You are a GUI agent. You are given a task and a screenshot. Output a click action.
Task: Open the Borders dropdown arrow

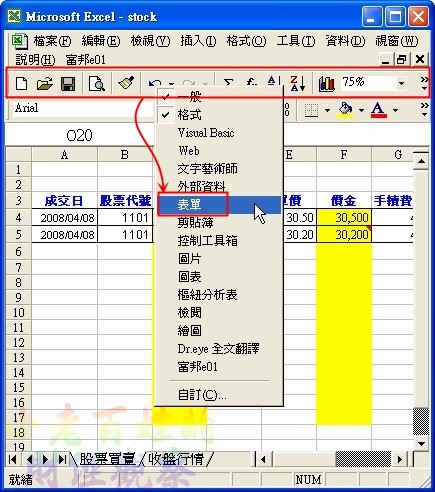pos(327,110)
